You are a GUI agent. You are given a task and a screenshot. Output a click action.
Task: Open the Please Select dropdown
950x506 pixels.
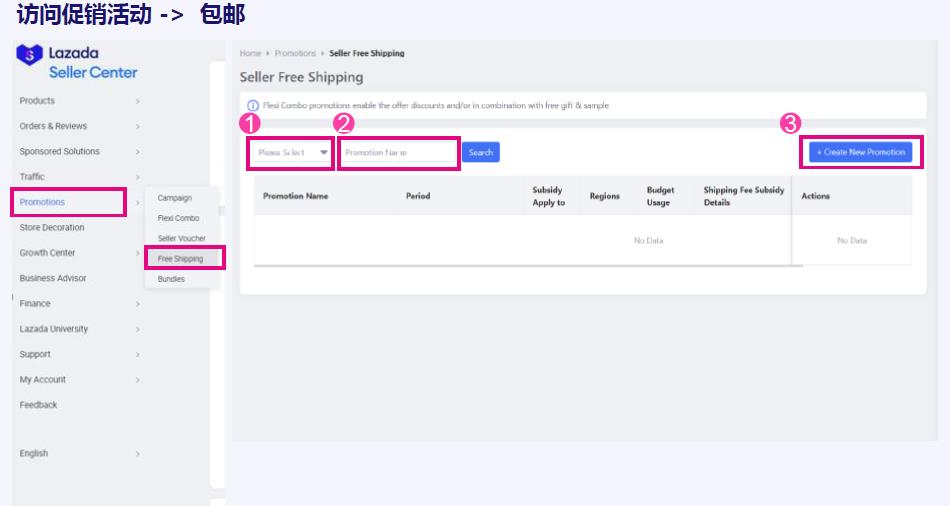coord(291,153)
